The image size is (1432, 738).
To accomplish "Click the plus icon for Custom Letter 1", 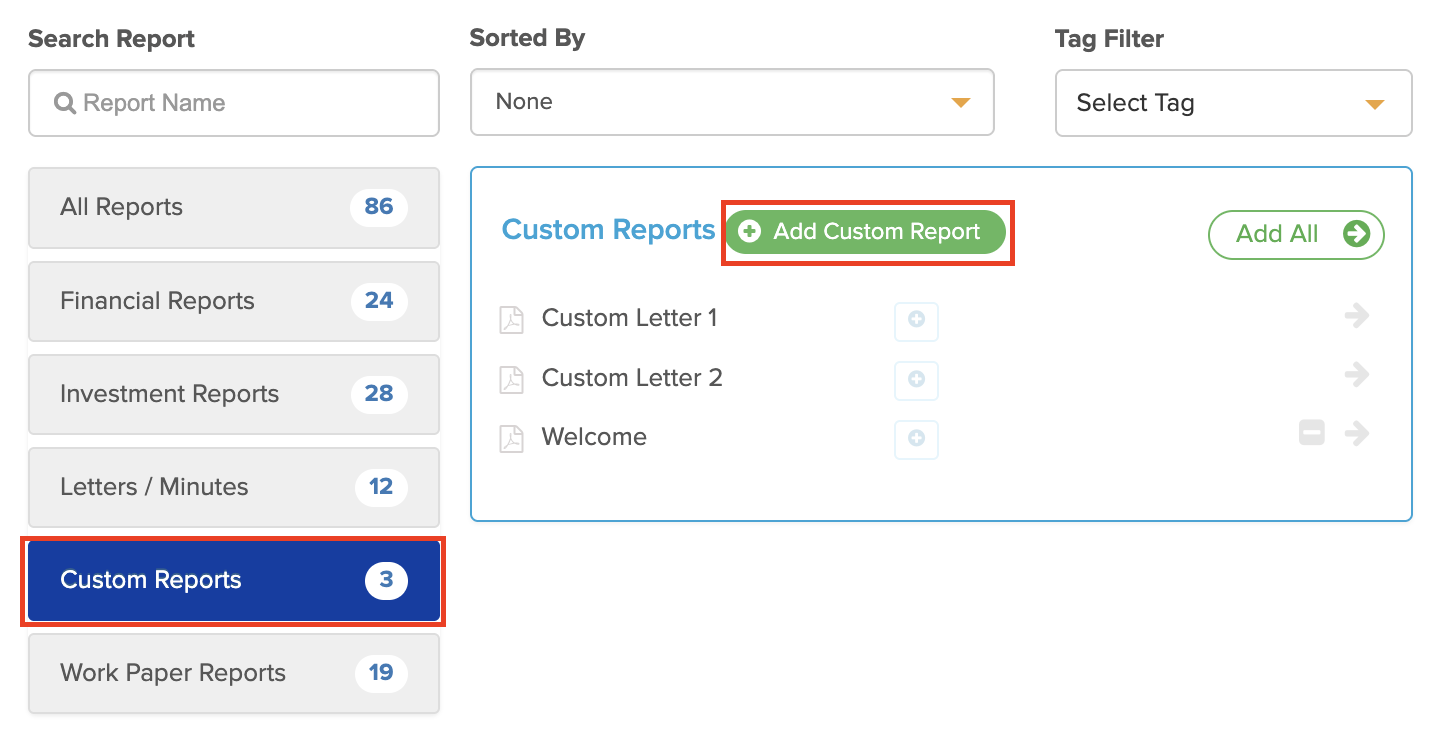I will click(916, 321).
